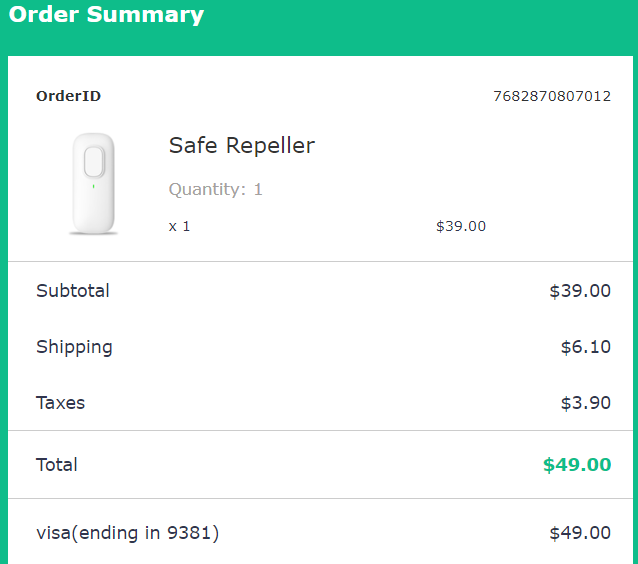
Task: Select the order number 7682870807012
Action: coord(551,97)
